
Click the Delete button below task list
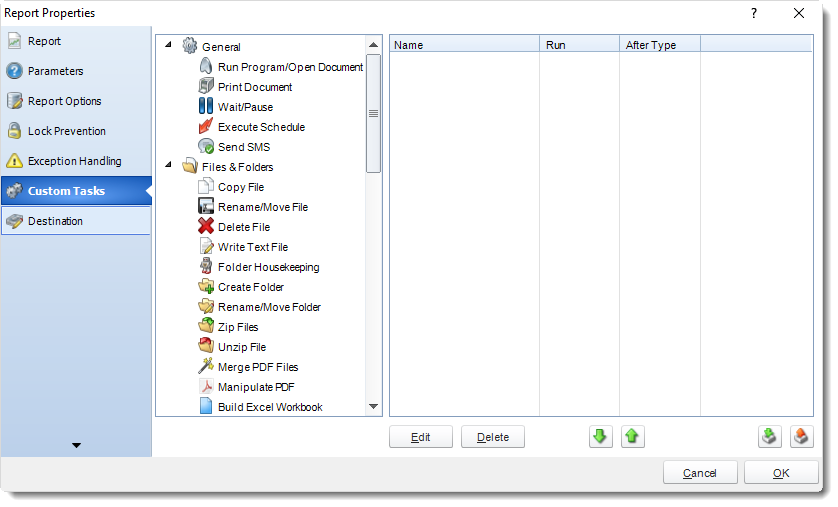(x=493, y=437)
